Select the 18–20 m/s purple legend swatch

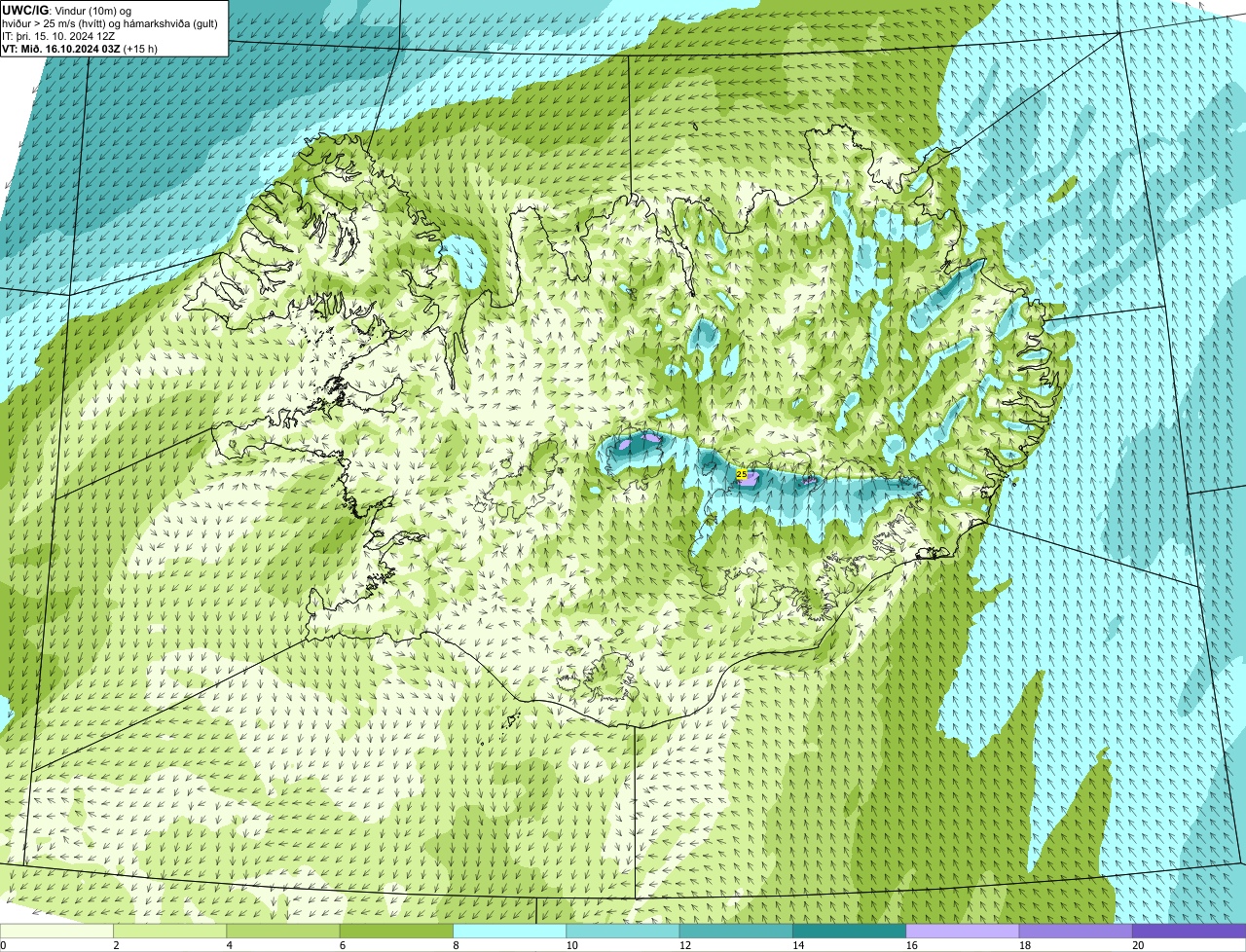tap(1076, 931)
